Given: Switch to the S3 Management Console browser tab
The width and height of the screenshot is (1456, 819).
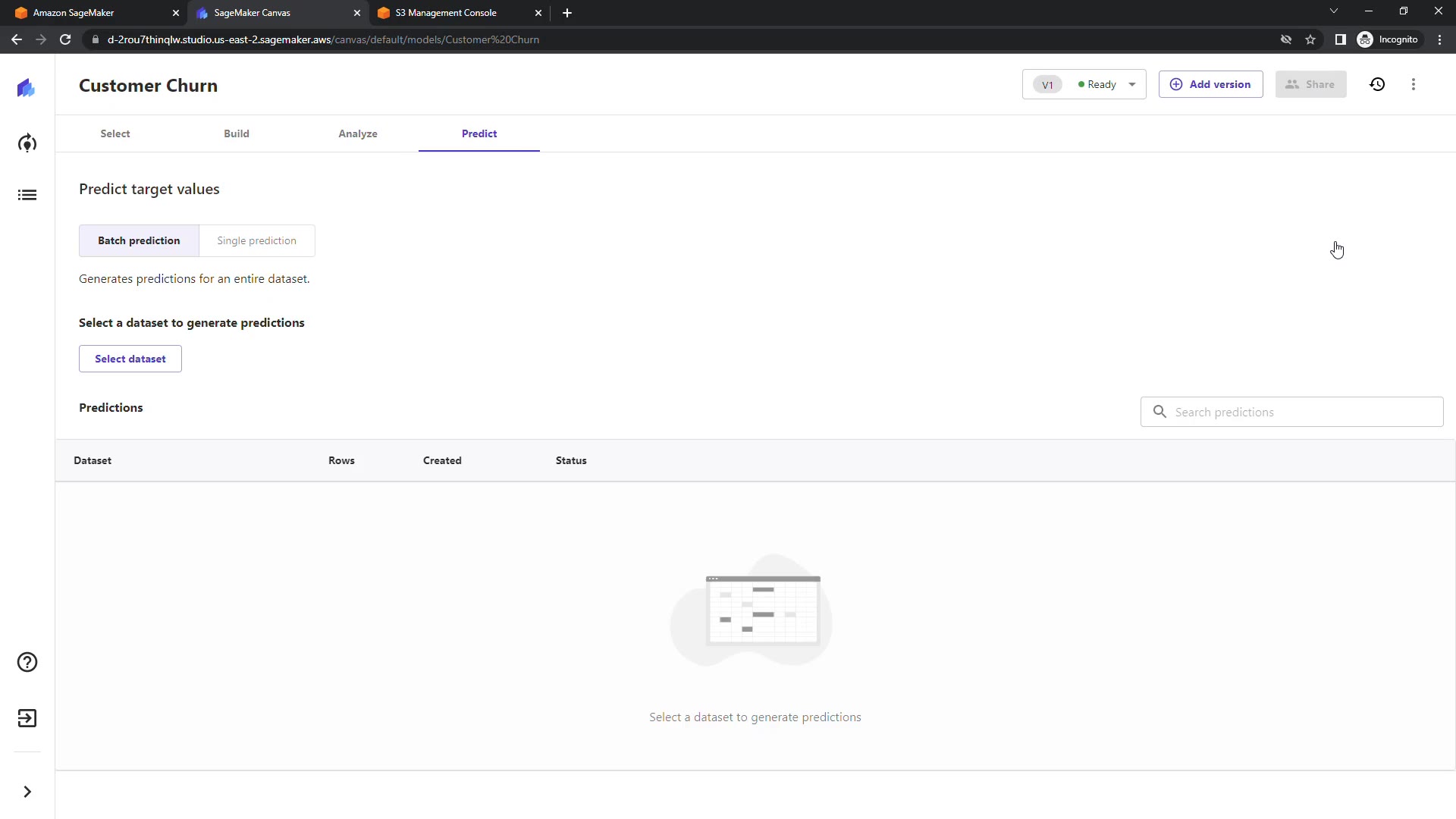Looking at the screenshot, I should (x=446, y=13).
